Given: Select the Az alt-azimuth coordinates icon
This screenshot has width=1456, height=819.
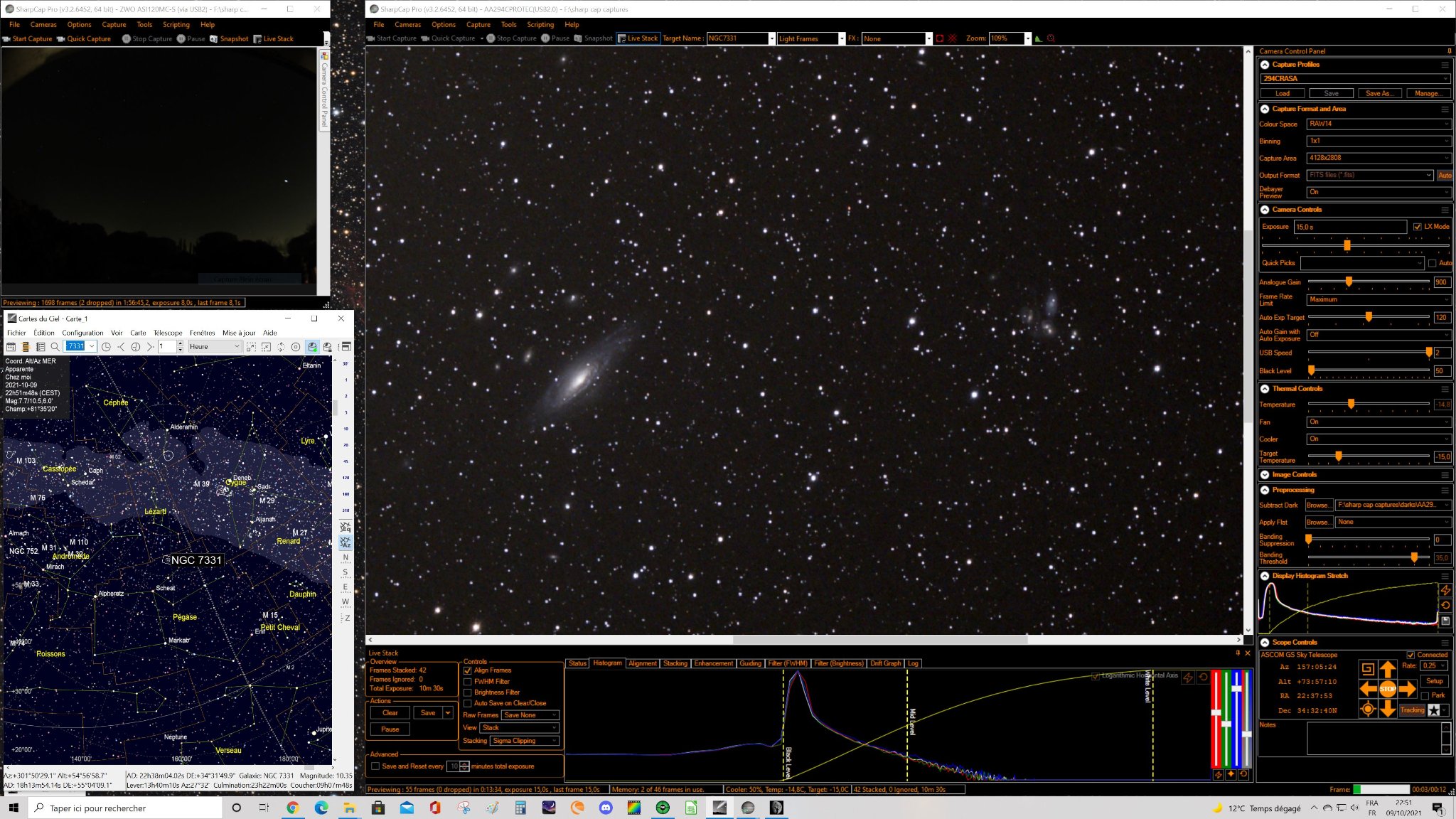Looking at the screenshot, I should pos(346,542).
